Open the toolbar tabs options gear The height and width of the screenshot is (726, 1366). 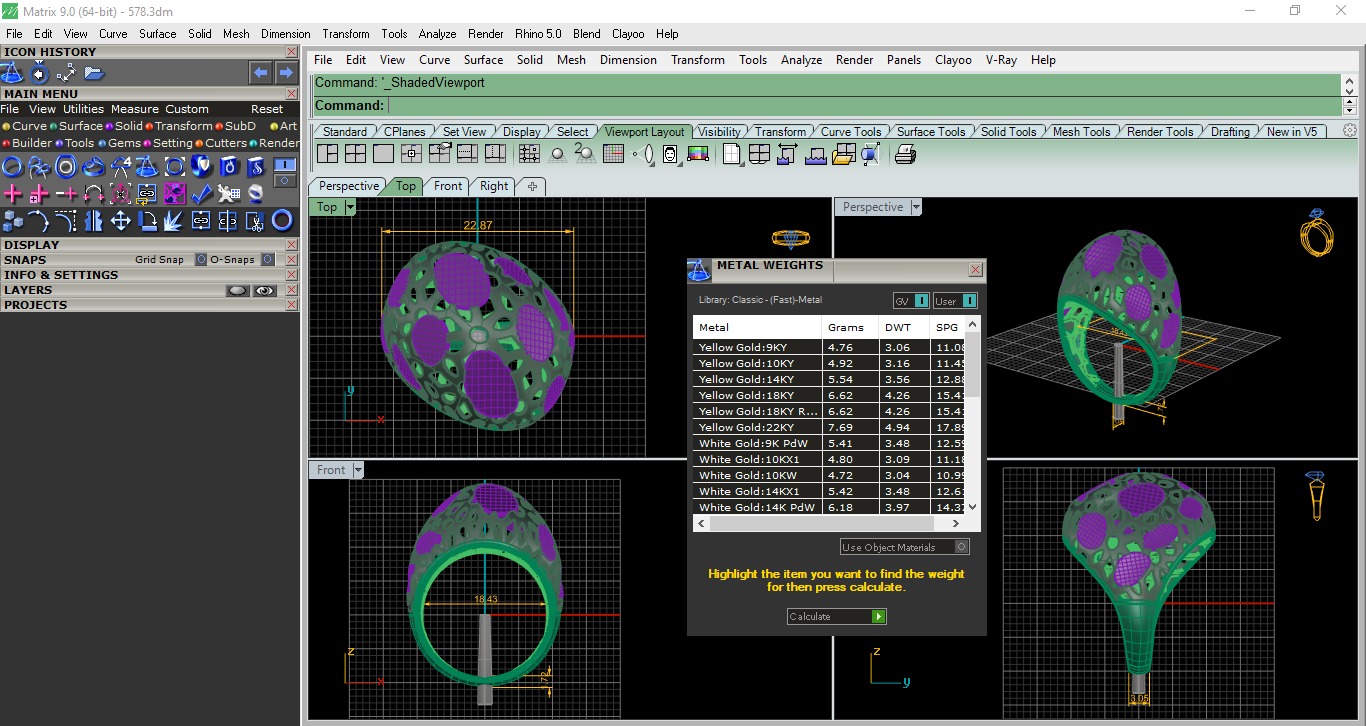pyautogui.click(x=1349, y=131)
